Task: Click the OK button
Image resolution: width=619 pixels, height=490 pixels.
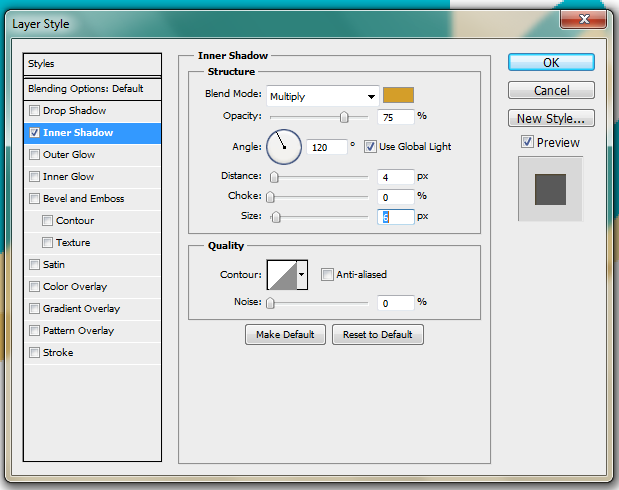Action: (x=551, y=62)
